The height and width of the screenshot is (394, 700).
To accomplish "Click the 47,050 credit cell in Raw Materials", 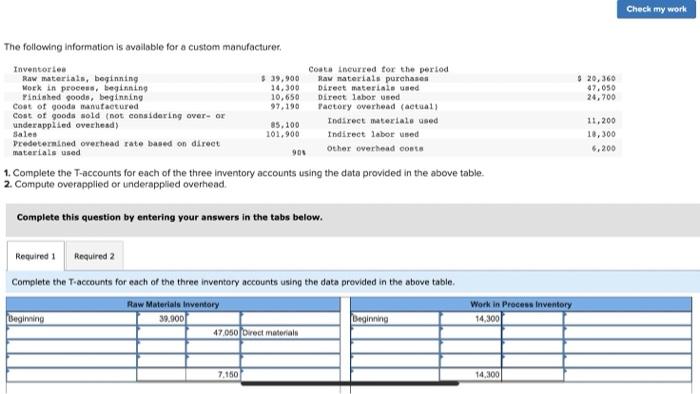I will point(213,332).
